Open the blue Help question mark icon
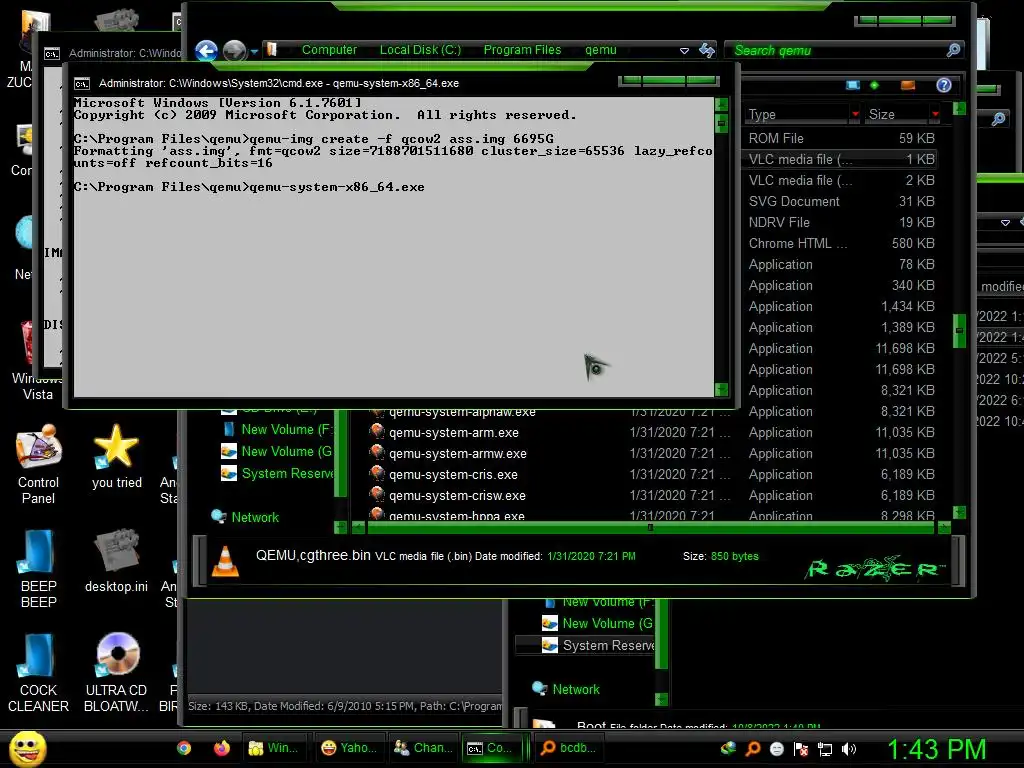Screen dimensions: 1024x768 (943, 85)
